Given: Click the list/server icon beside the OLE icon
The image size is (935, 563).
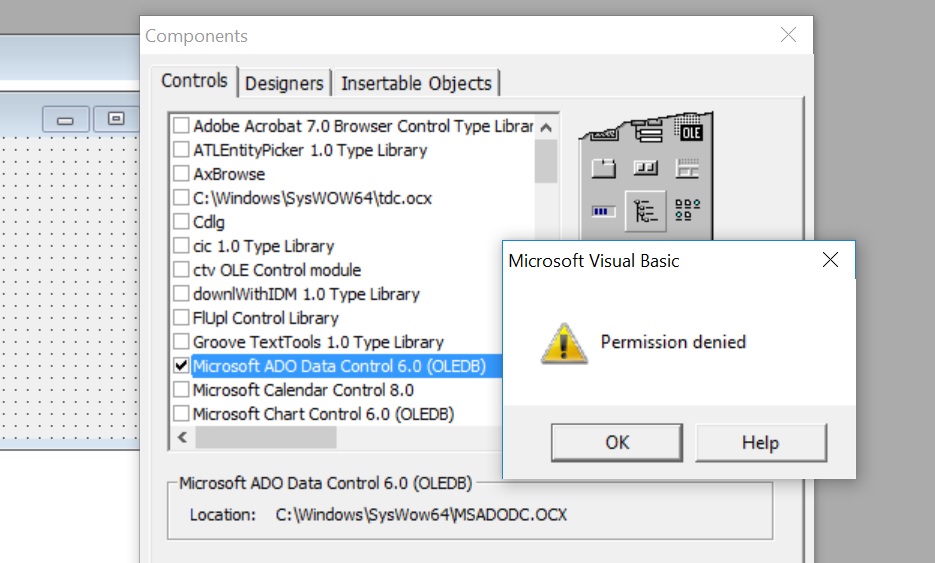Looking at the screenshot, I should [x=648, y=131].
